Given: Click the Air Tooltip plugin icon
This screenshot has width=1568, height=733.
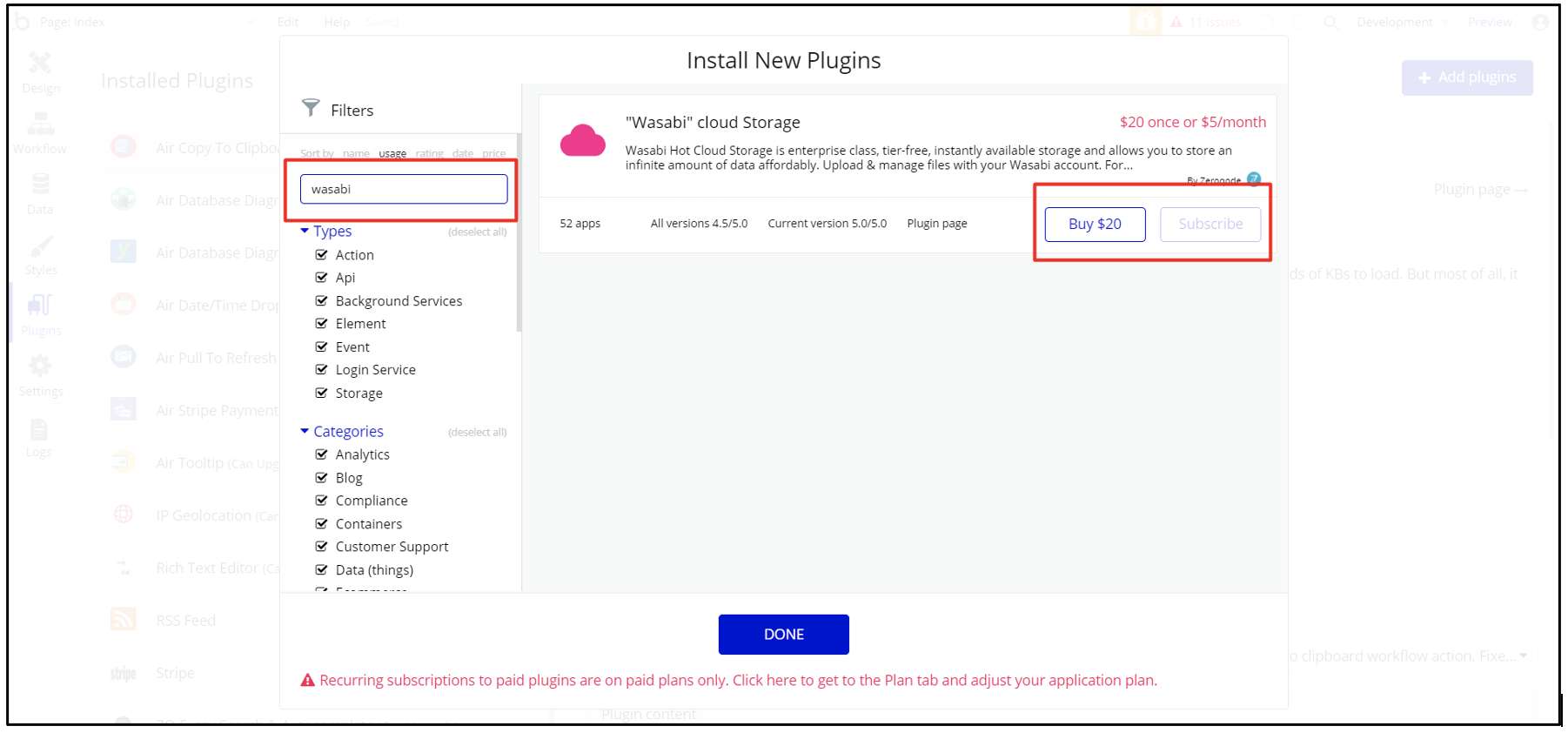Looking at the screenshot, I should 124,461.
